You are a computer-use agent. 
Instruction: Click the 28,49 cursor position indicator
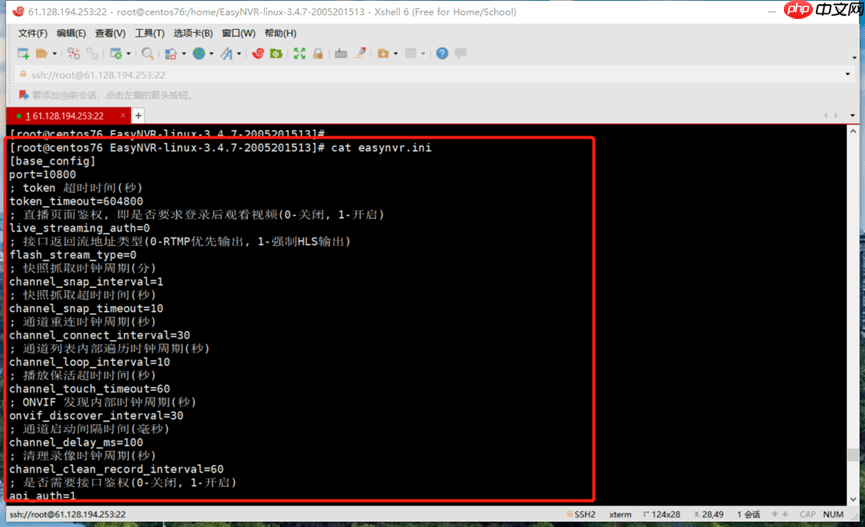click(709, 514)
